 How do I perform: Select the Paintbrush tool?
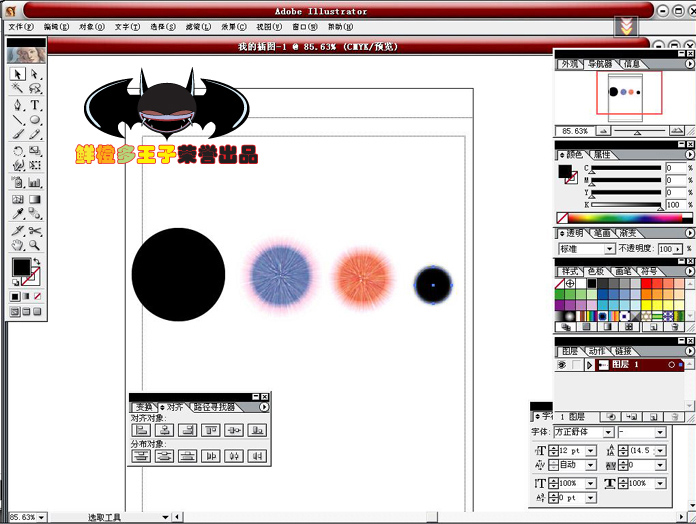(18, 134)
